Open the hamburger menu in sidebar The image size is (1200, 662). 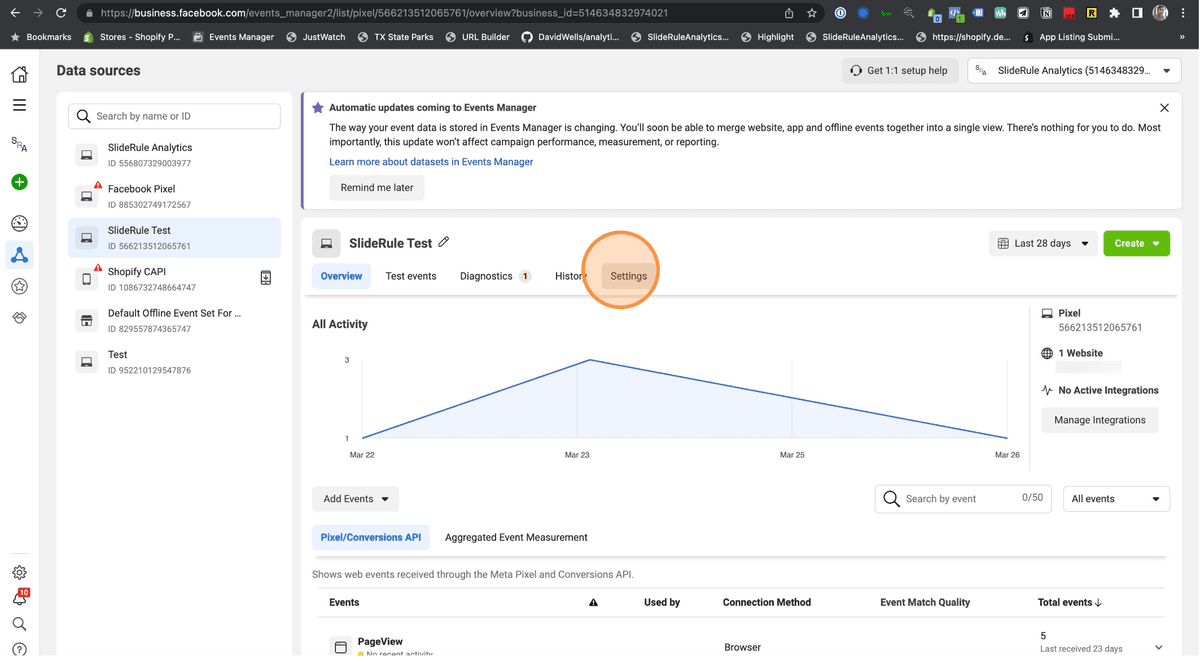pos(19,105)
